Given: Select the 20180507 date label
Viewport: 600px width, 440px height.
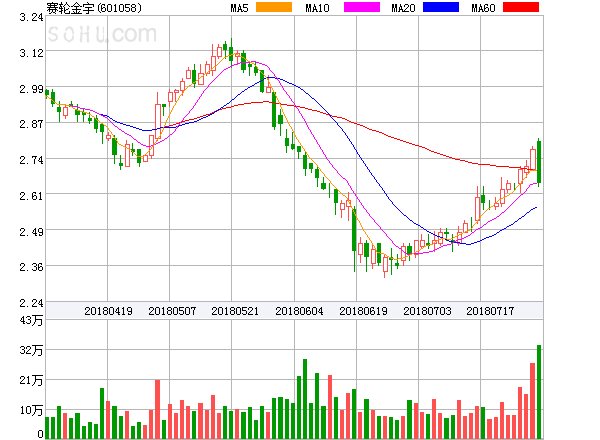Looking at the screenshot, I should (172, 311).
